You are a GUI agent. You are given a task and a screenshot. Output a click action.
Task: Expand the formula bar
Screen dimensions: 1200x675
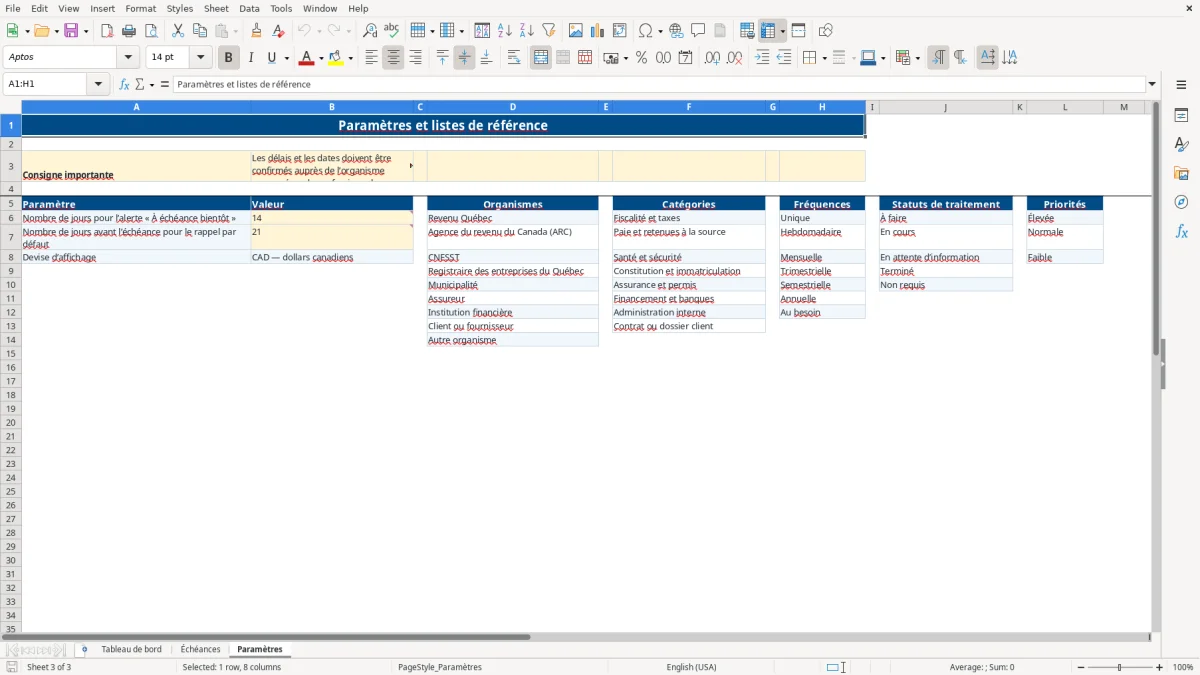[x=1152, y=85]
